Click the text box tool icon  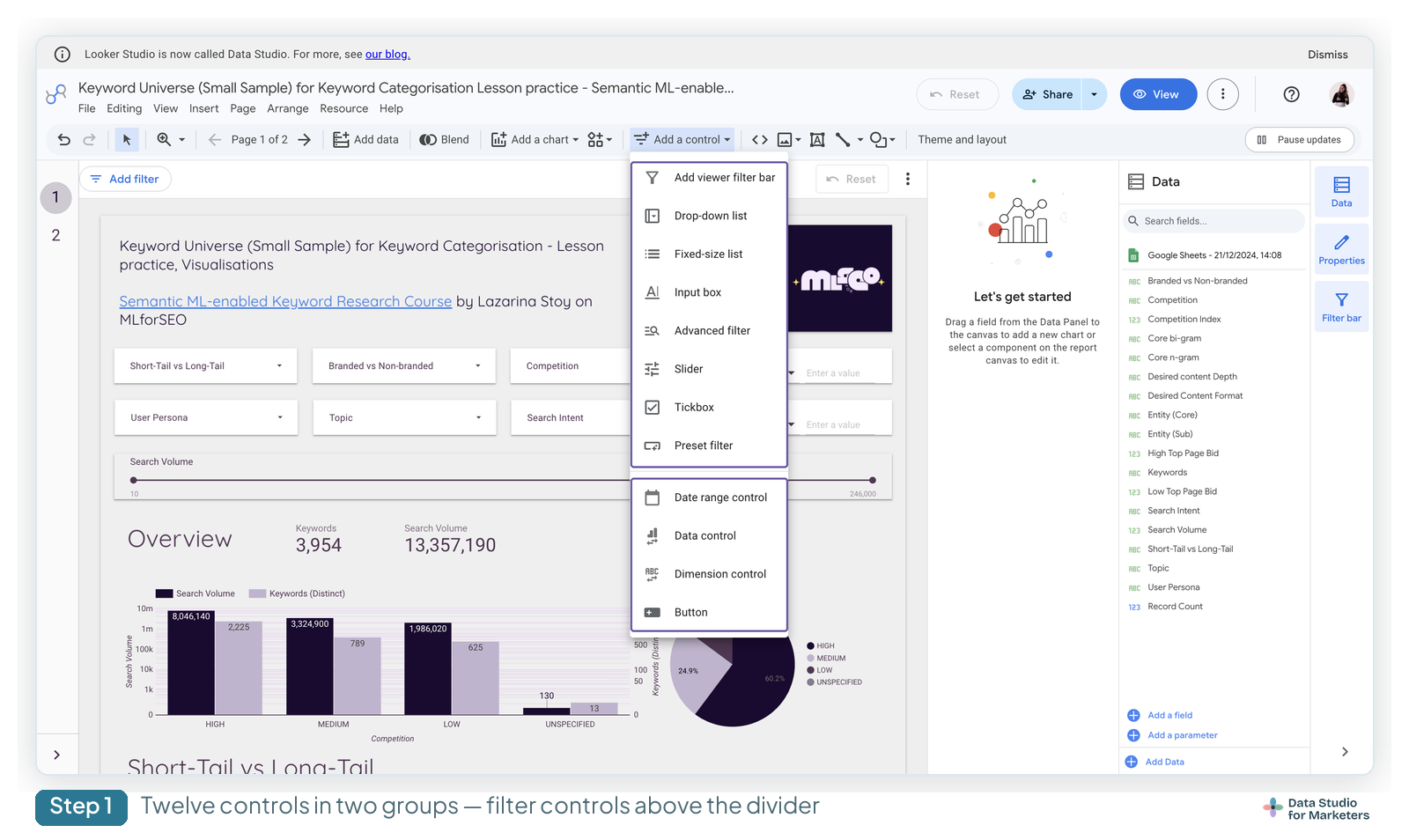[817, 139]
